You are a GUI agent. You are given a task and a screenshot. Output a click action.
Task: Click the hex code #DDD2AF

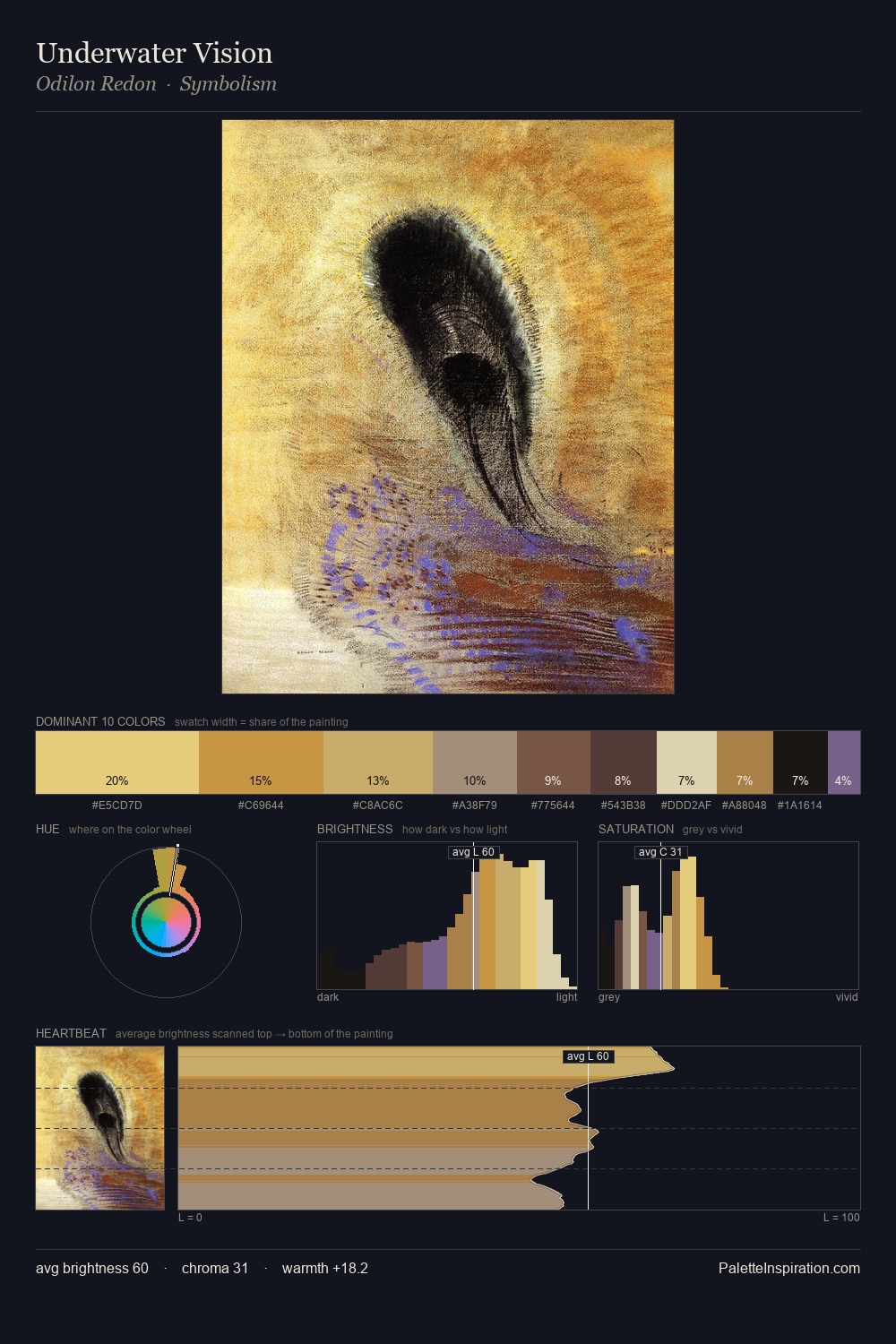point(686,805)
